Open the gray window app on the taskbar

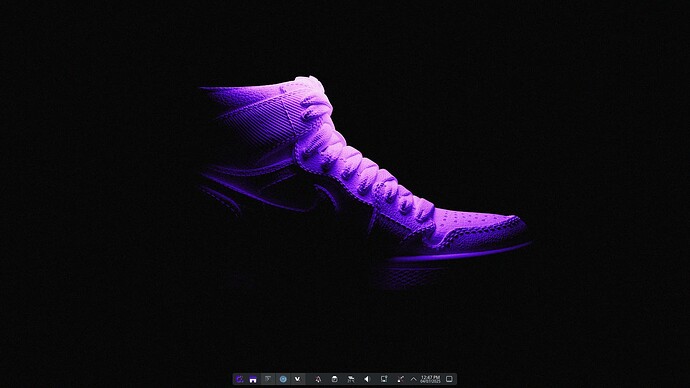[x=268, y=379]
